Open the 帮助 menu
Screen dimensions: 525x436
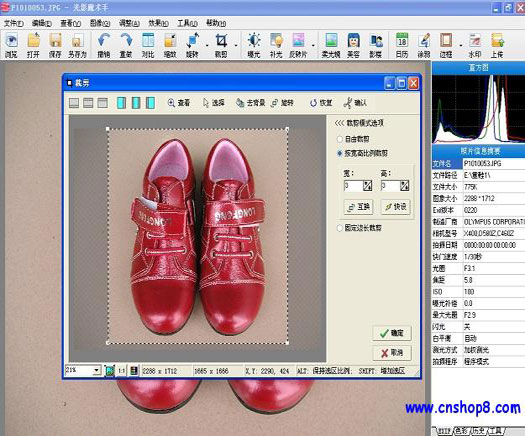[216, 23]
